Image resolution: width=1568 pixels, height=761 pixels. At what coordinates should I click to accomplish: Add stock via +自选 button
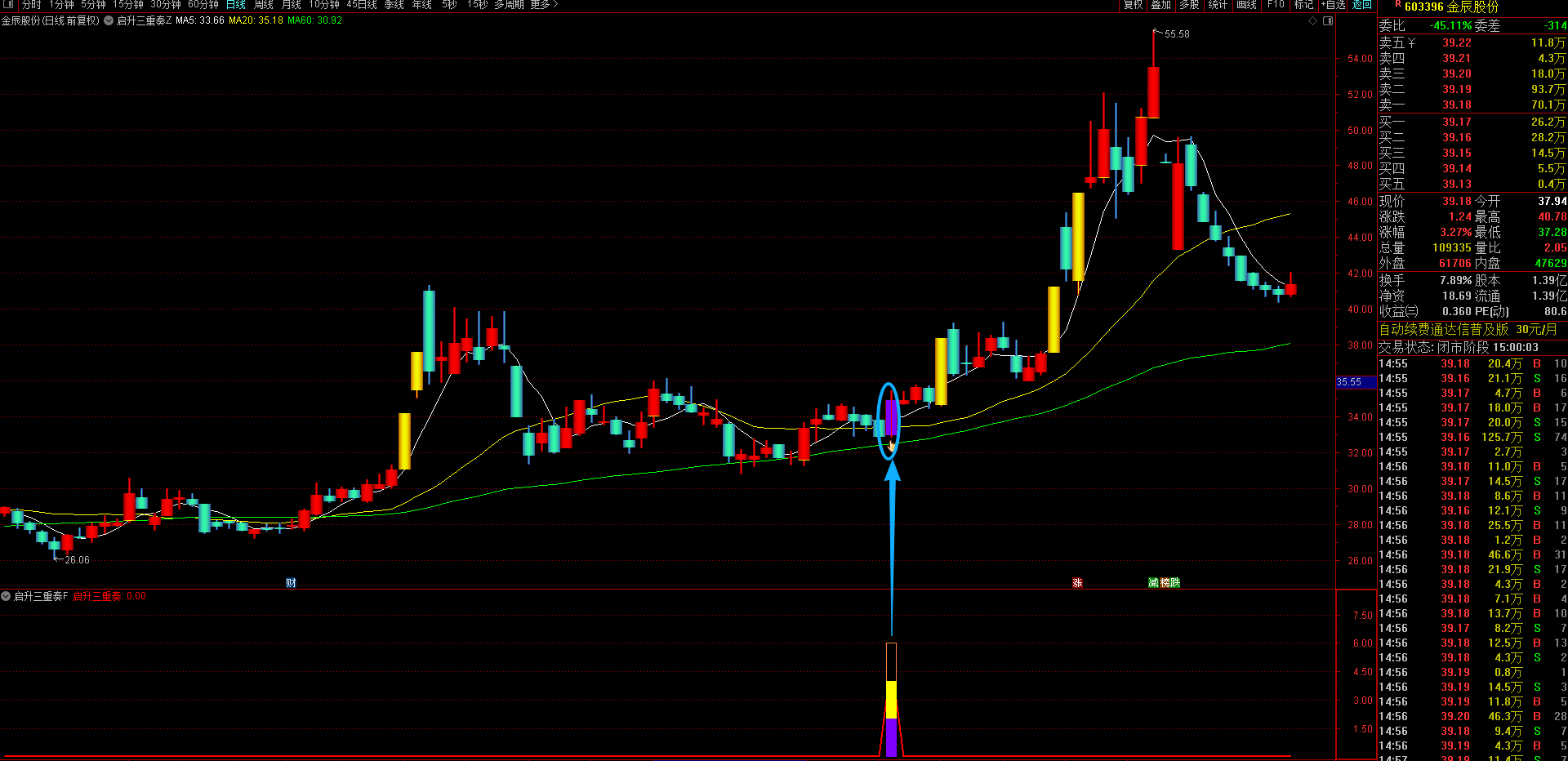[x=1334, y=5]
